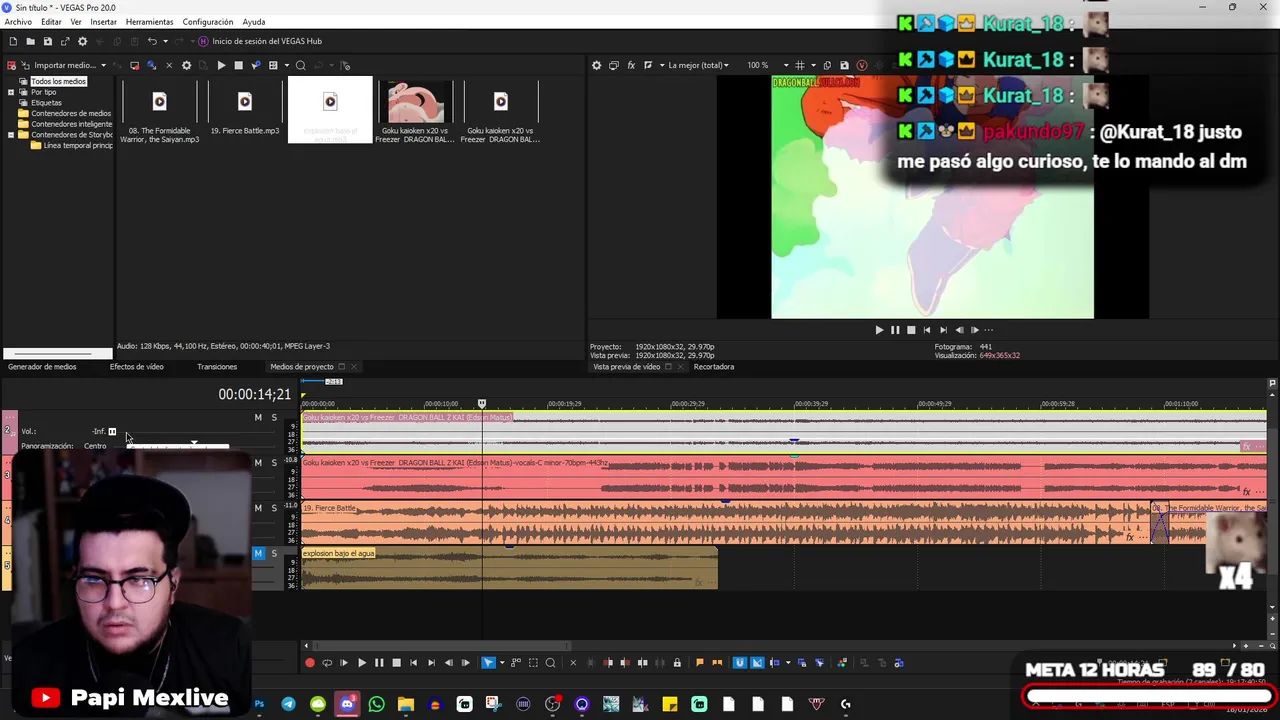This screenshot has height=720, width=1280.
Task: Toggle the lock event icon
Action: [677, 663]
